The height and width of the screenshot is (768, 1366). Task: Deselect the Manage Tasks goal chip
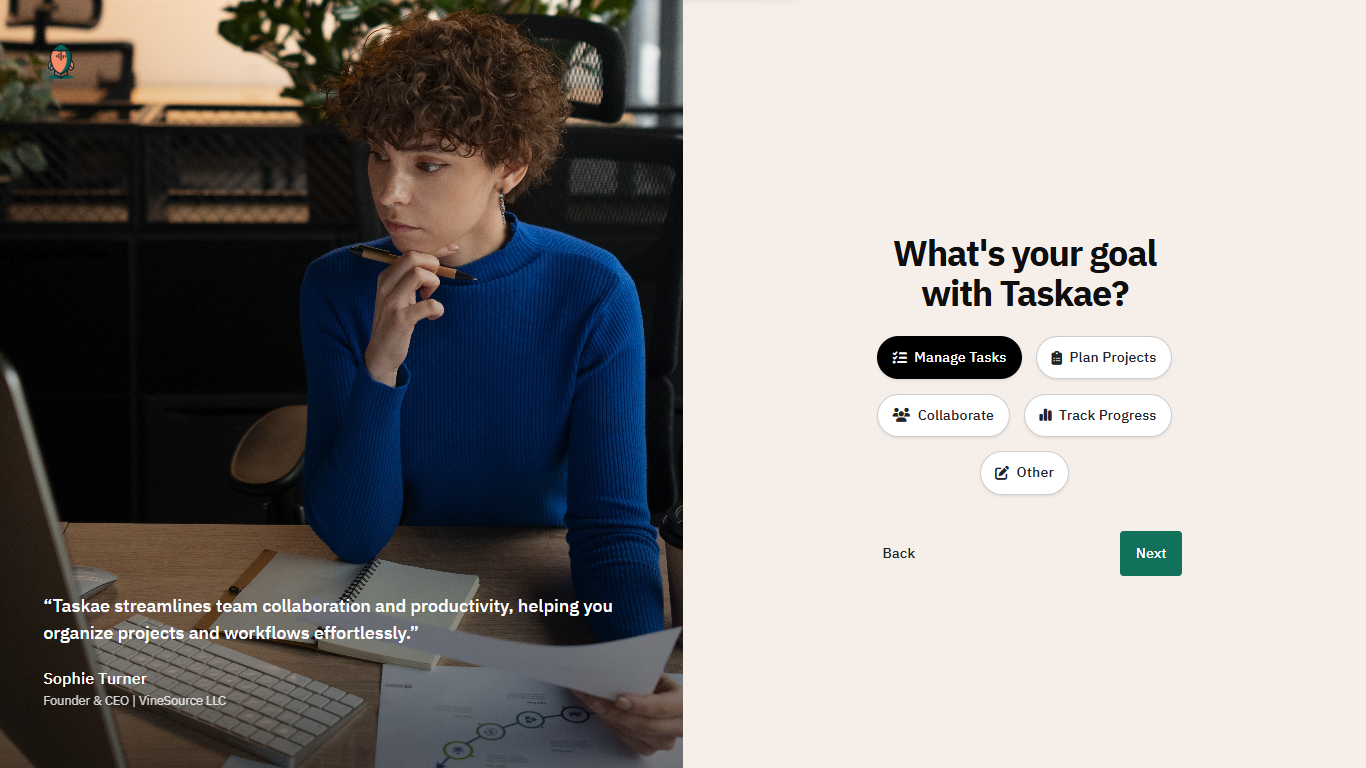[x=949, y=358]
